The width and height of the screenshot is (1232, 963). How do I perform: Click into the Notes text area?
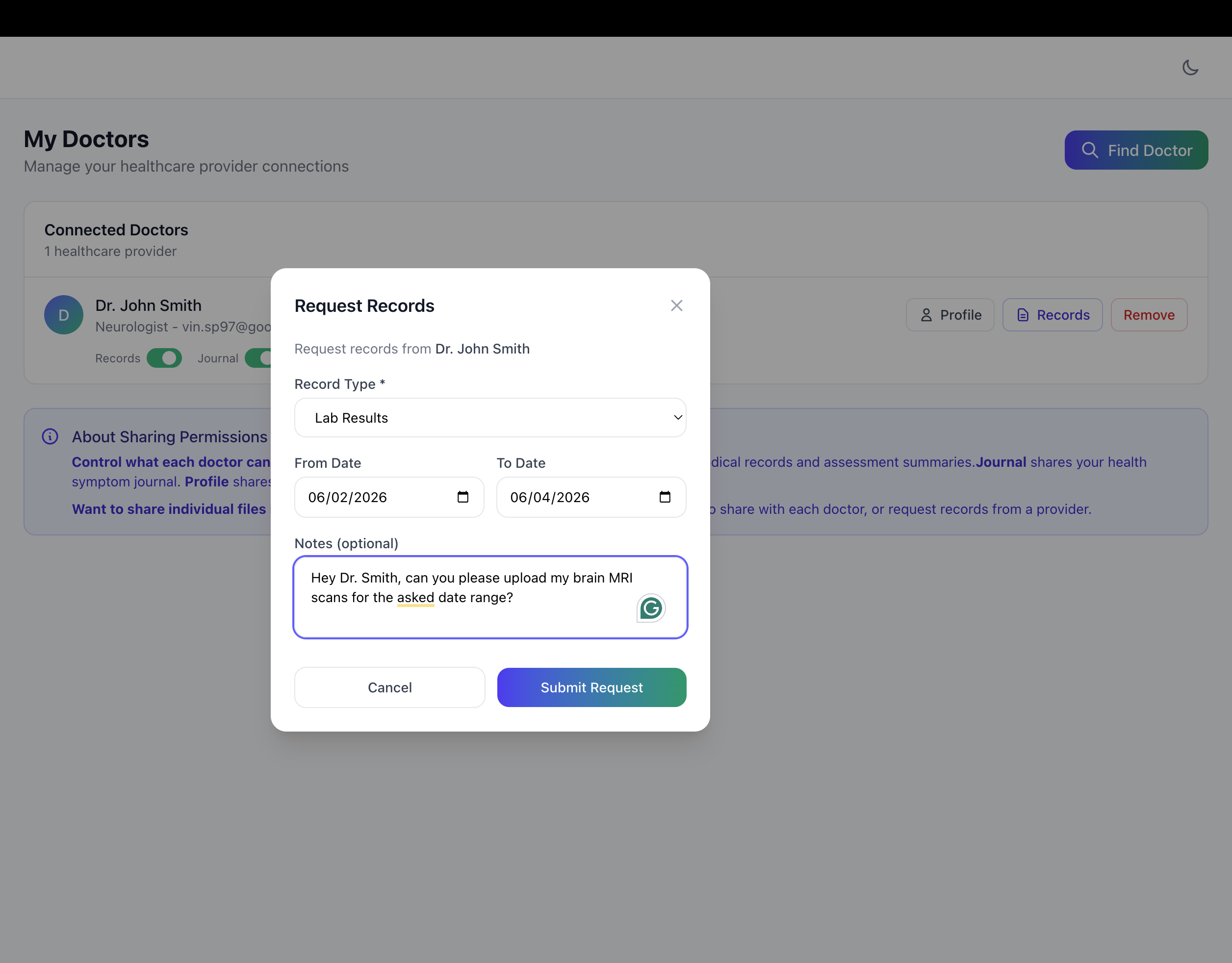490,597
